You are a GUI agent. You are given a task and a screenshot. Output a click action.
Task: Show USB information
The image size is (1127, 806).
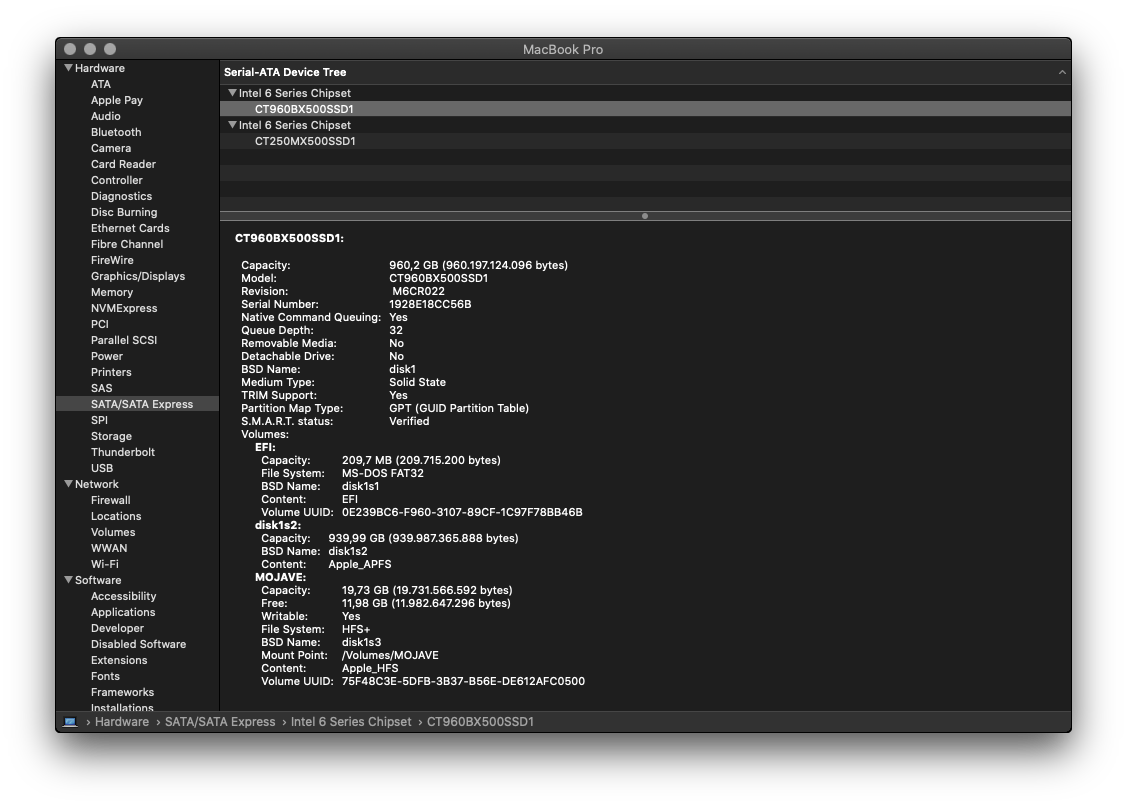coord(101,468)
